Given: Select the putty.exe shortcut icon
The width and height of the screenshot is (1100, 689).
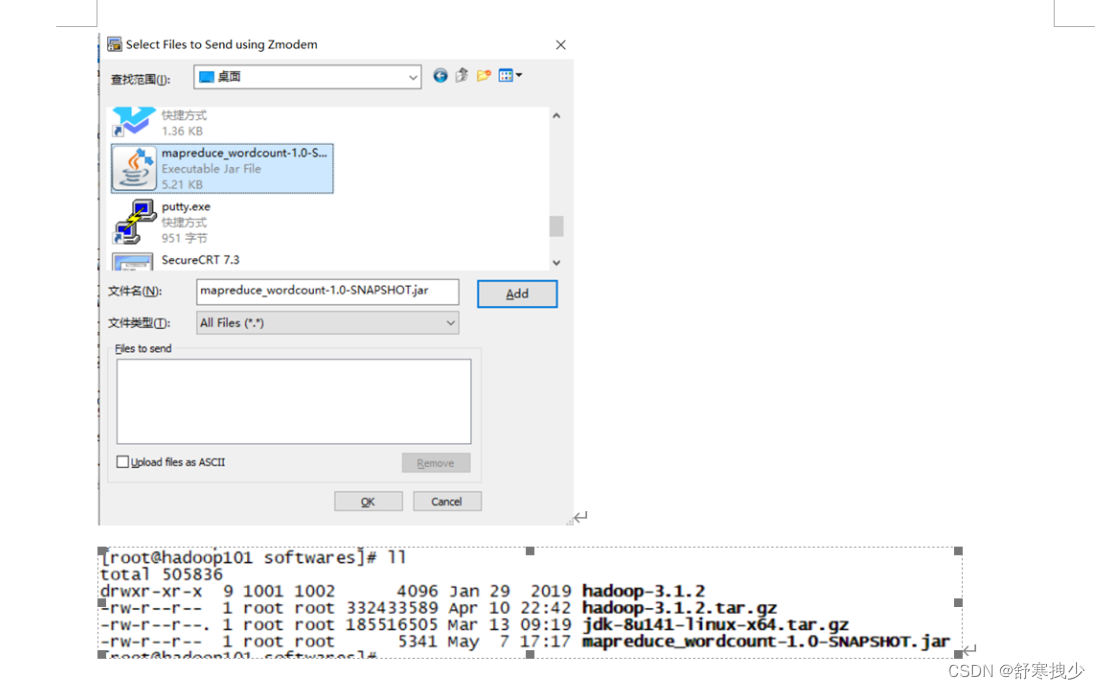Looking at the screenshot, I should pos(134,222).
